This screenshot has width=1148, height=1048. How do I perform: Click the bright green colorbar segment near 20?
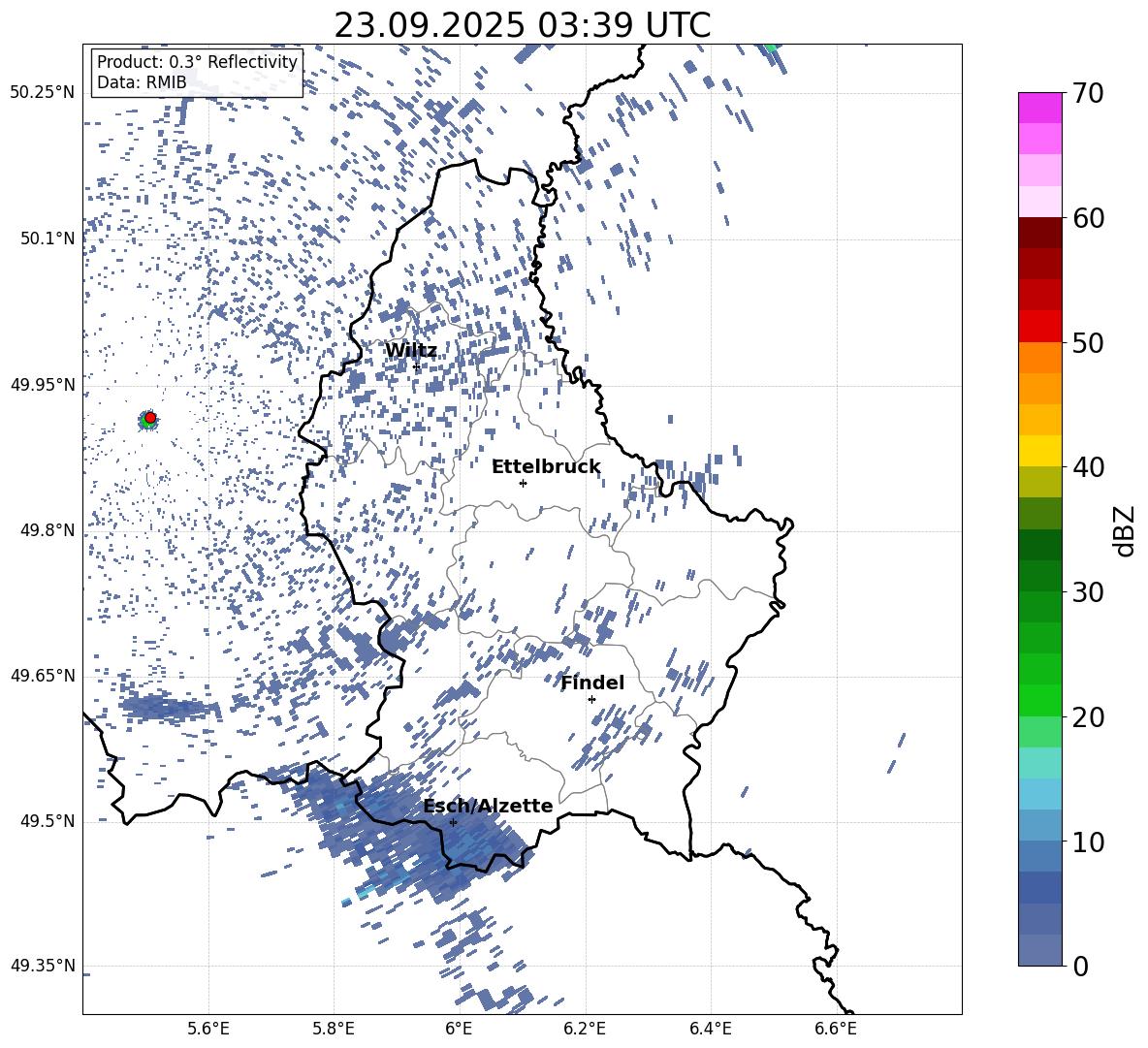tap(1039, 700)
